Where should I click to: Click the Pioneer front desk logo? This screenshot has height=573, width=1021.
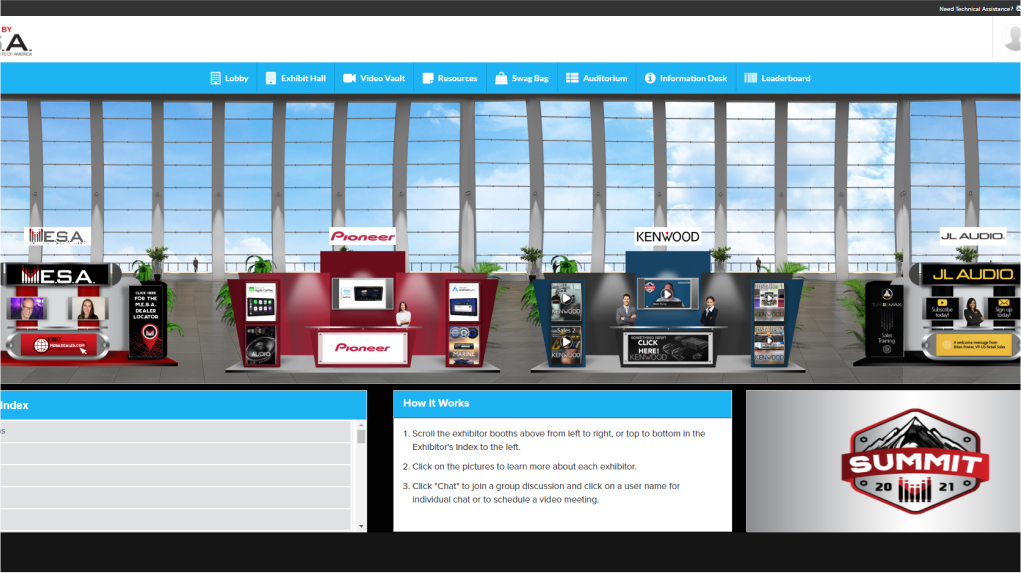point(363,347)
